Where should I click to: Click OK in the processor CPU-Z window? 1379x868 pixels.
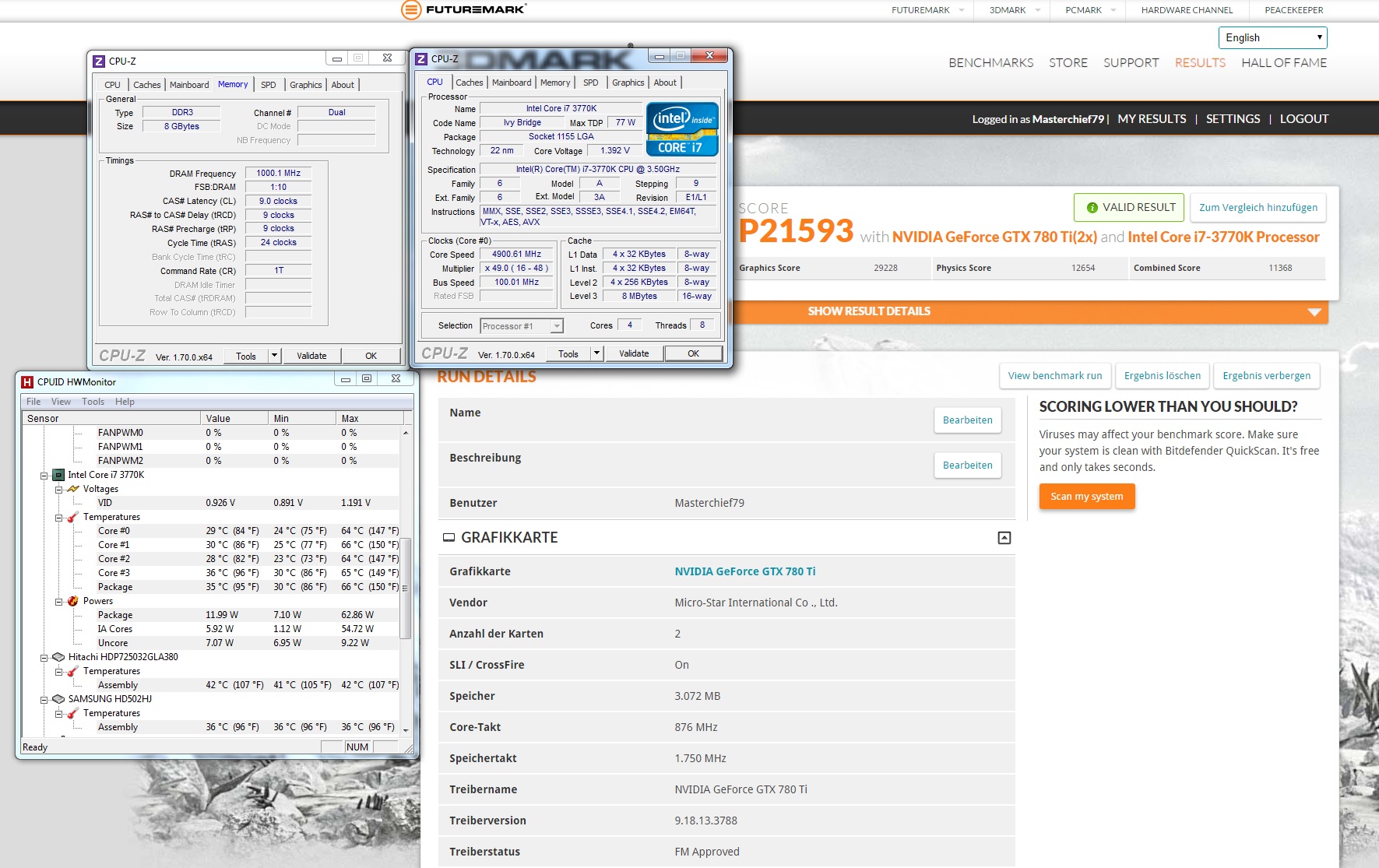click(x=693, y=353)
